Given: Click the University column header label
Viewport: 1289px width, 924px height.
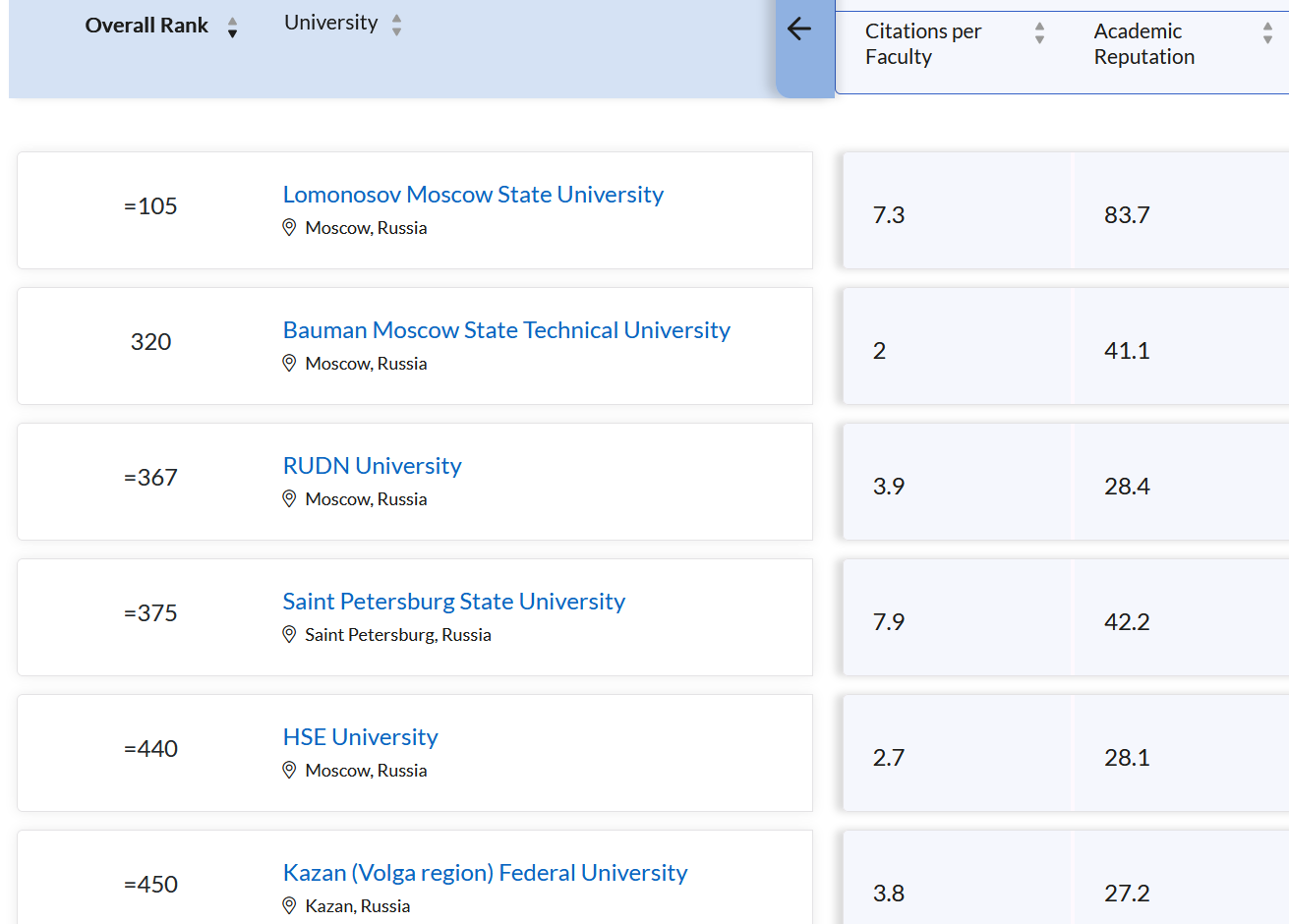Looking at the screenshot, I should coord(330,23).
